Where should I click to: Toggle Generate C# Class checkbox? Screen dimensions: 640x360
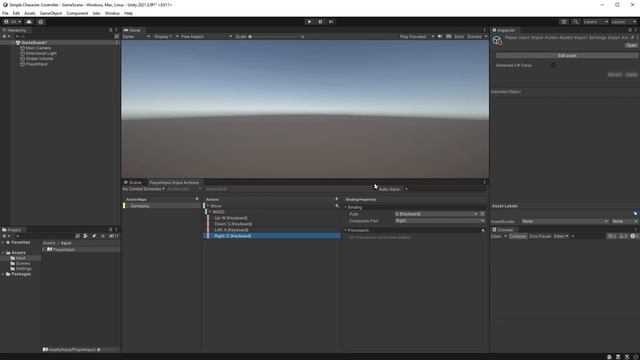[553, 65]
